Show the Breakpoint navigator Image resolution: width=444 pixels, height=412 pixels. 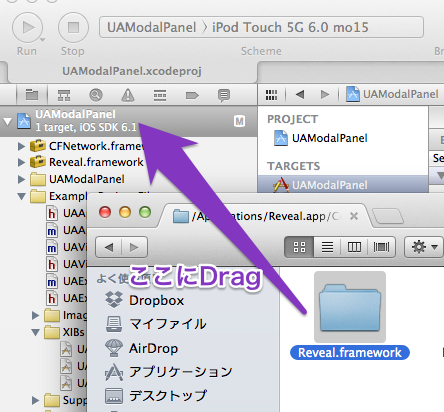(192, 96)
